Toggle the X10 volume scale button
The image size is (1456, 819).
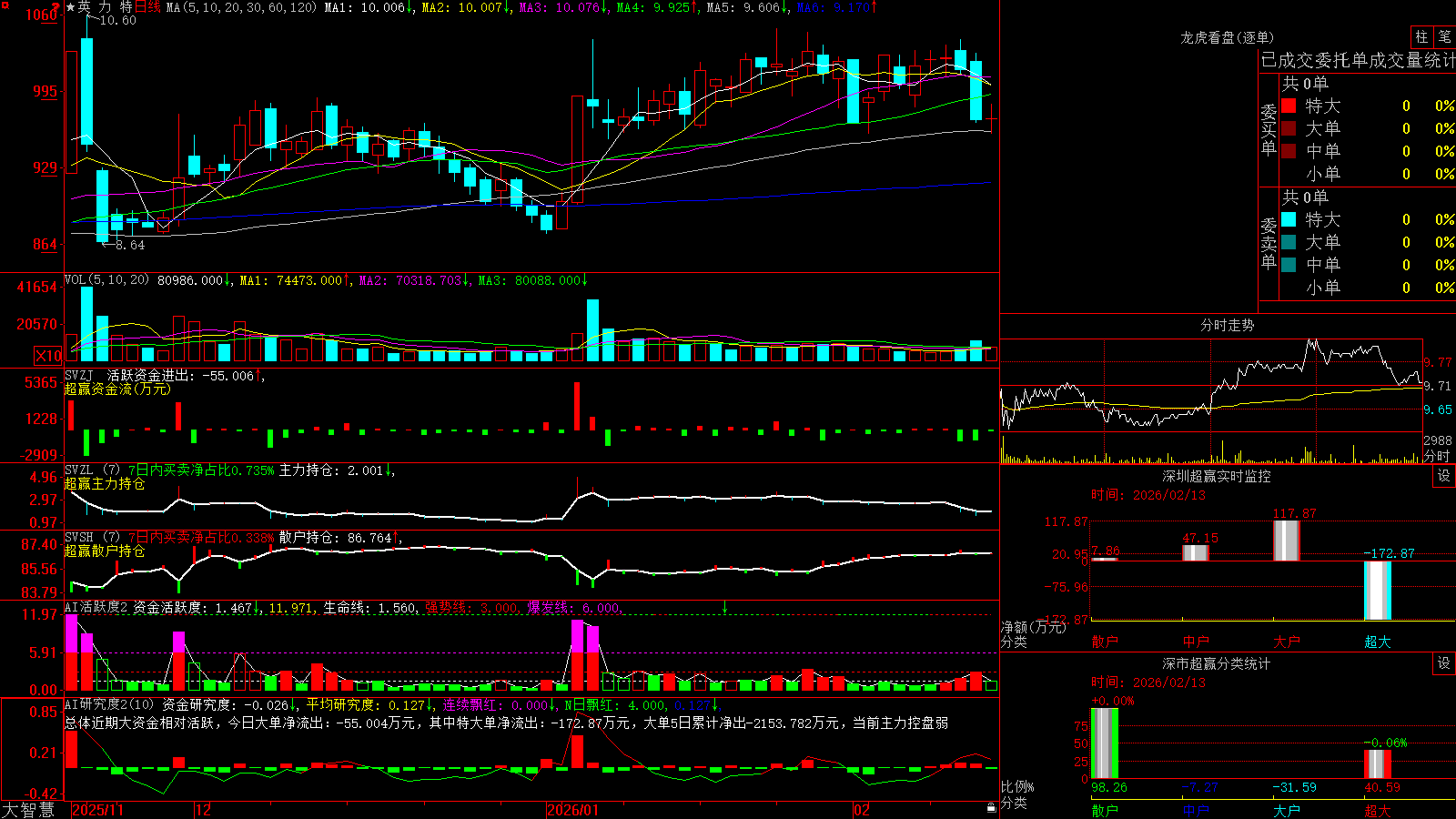coord(48,356)
